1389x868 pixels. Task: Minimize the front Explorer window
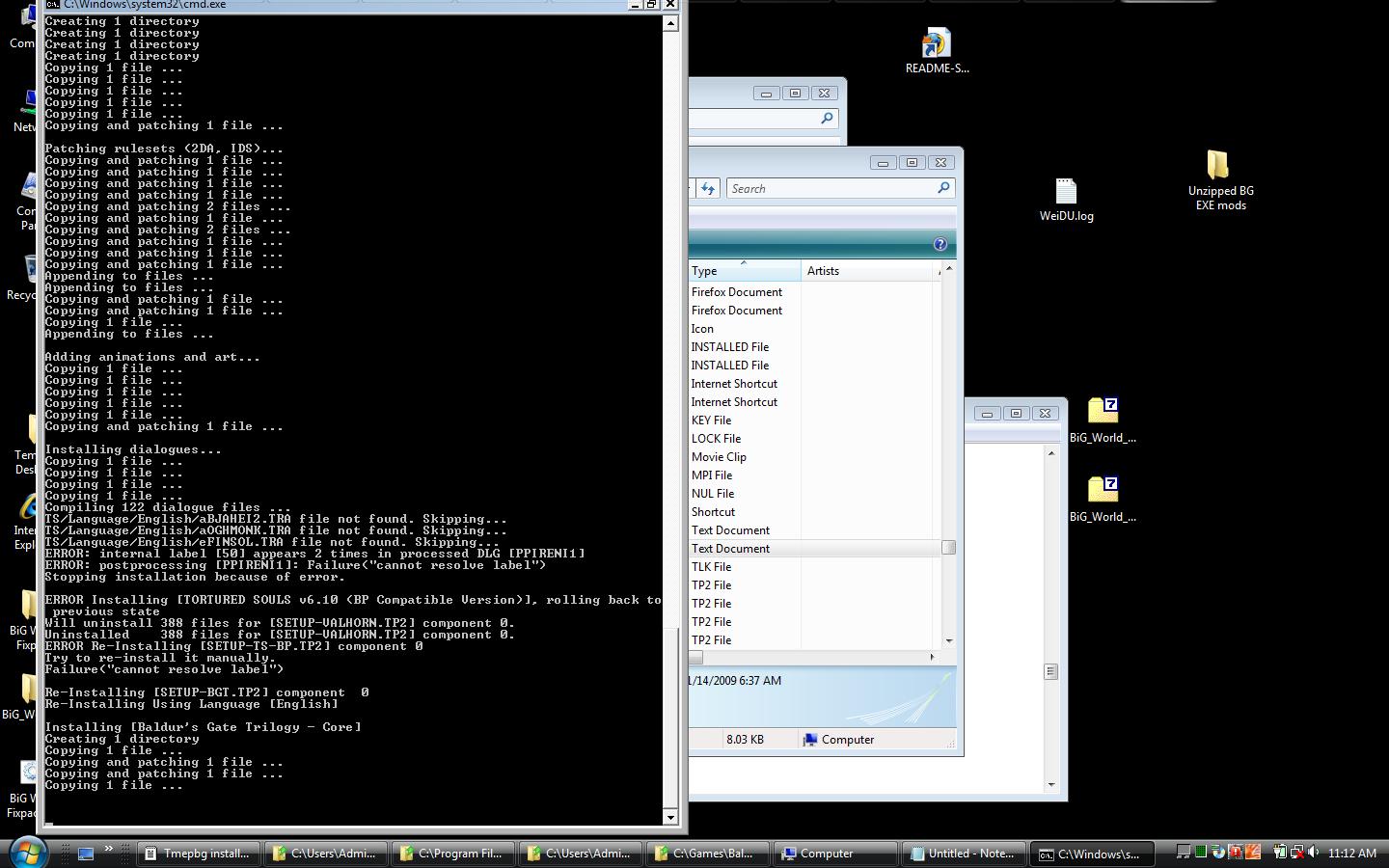(x=883, y=163)
